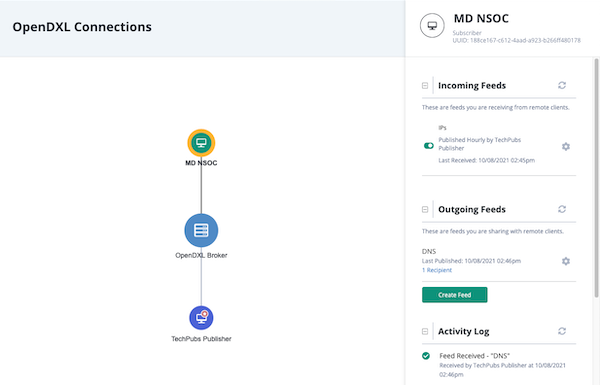The height and width of the screenshot is (385, 600).
Task: Click the MD NSOC panel title
Action: pyautogui.click(x=481, y=18)
